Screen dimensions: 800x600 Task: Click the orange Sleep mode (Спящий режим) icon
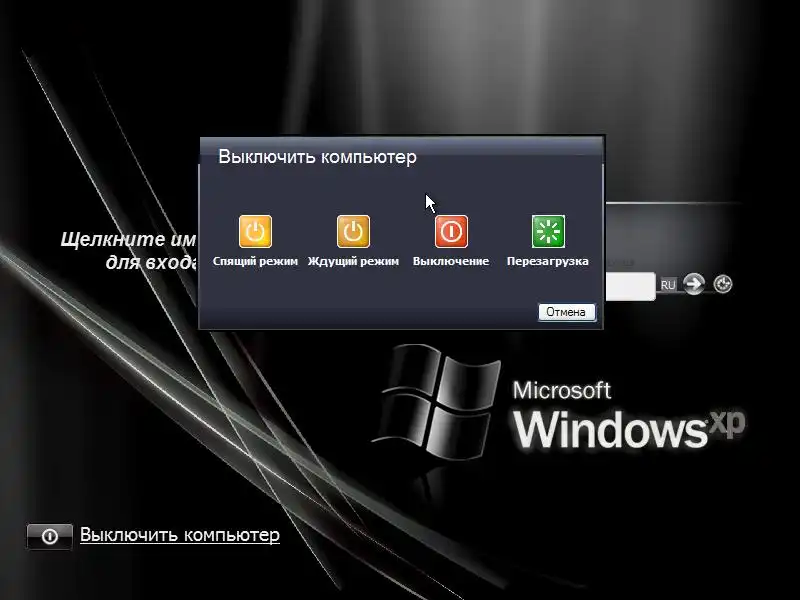tap(256, 232)
